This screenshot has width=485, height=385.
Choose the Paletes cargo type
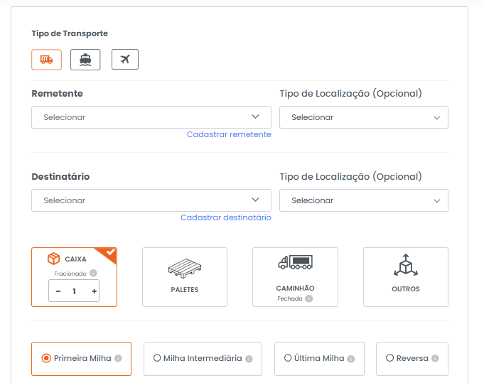[185, 277]
